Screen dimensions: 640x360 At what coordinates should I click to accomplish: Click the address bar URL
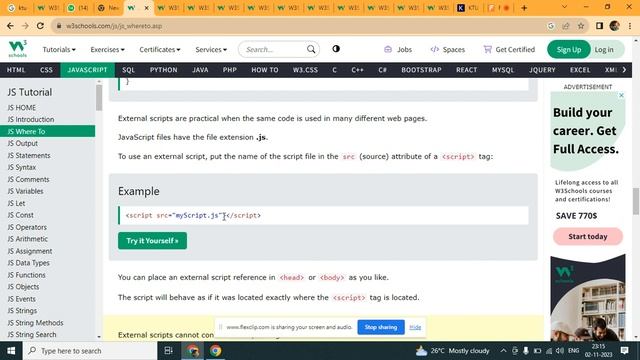point(114,26)
